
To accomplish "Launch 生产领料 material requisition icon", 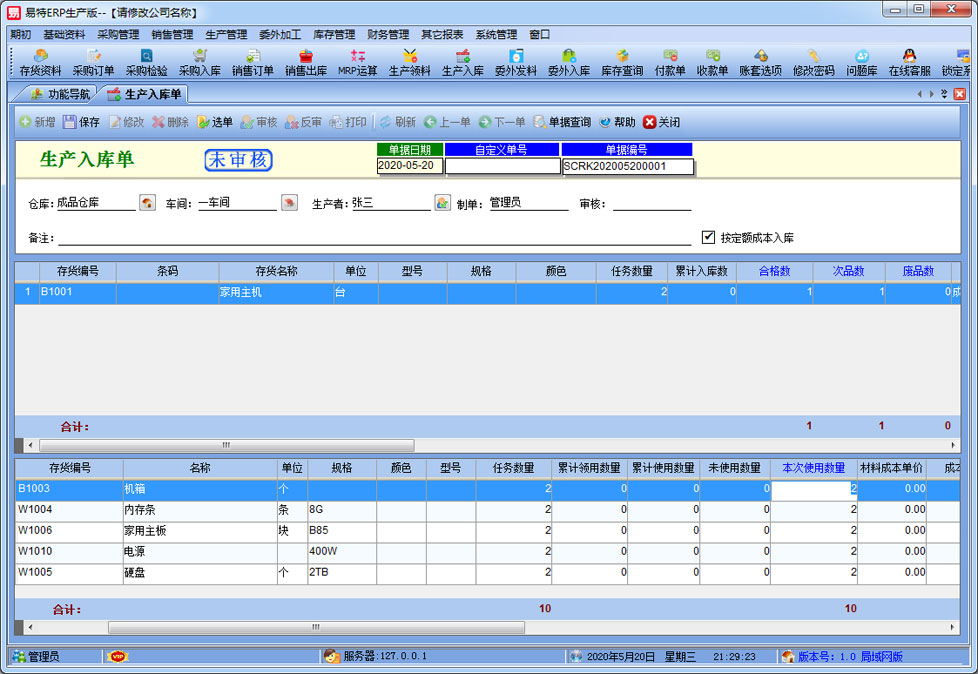I will coord(410,62).
